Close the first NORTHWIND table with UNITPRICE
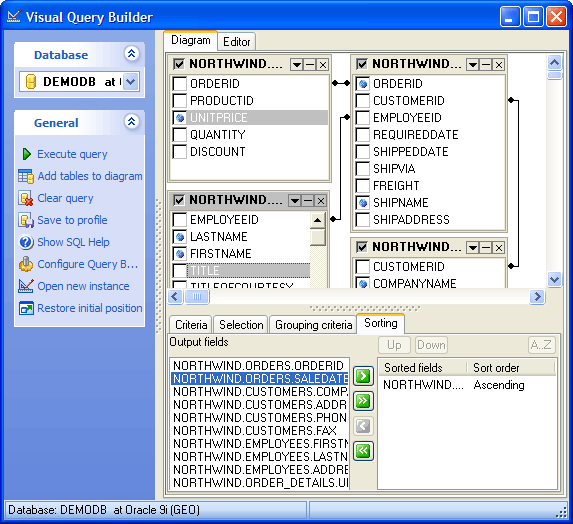The image size is (573, 524). point(323,65)
